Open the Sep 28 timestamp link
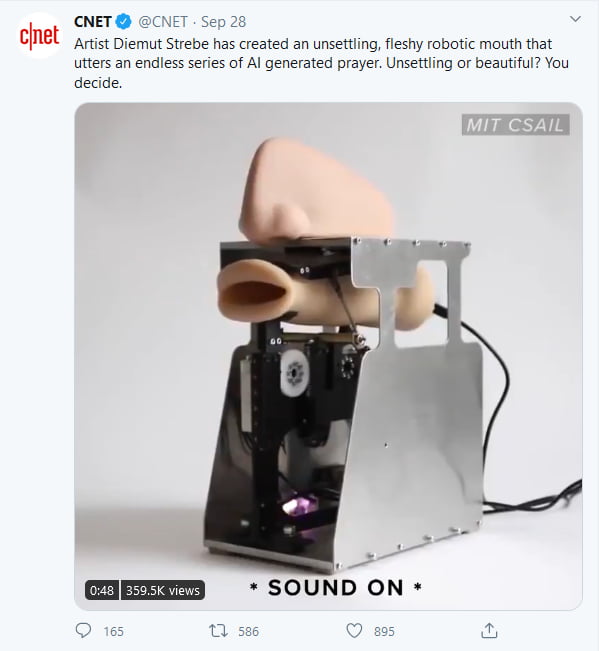Viewport: 599px width, 651px height. tap(223, 22)
